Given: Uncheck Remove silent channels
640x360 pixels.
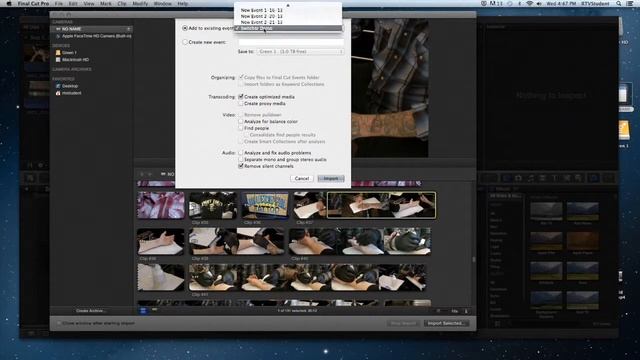Looking at the screenshot, I should [x=241, y=166].
